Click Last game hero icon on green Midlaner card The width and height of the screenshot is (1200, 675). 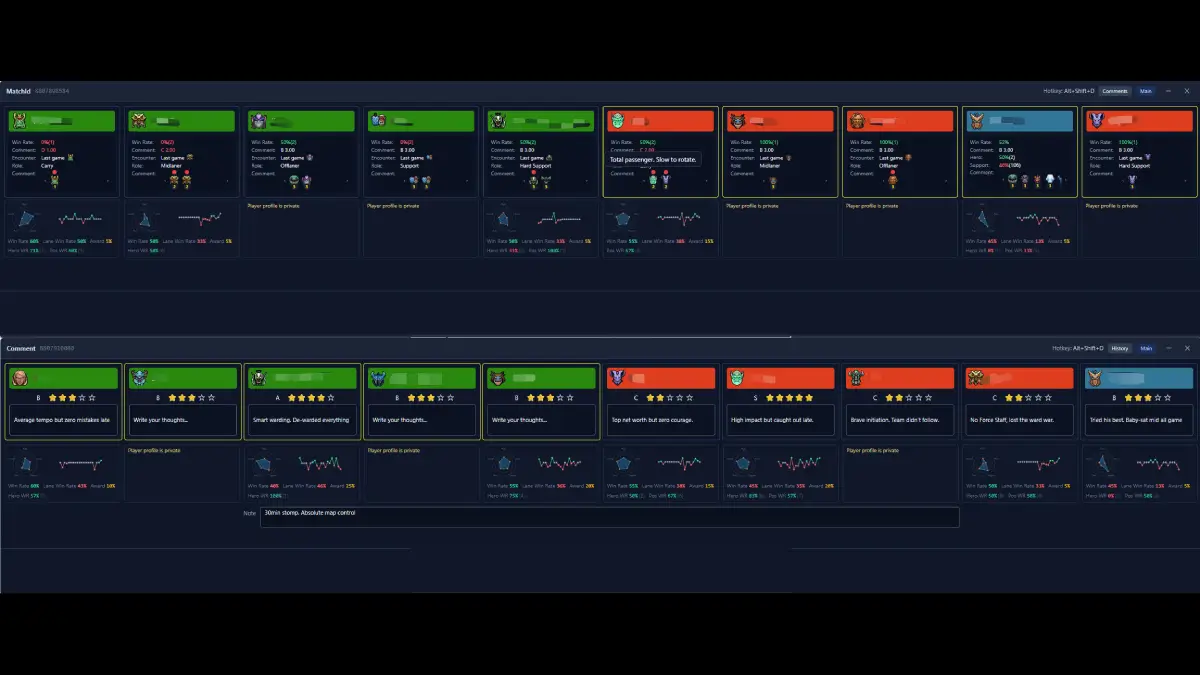190,157
